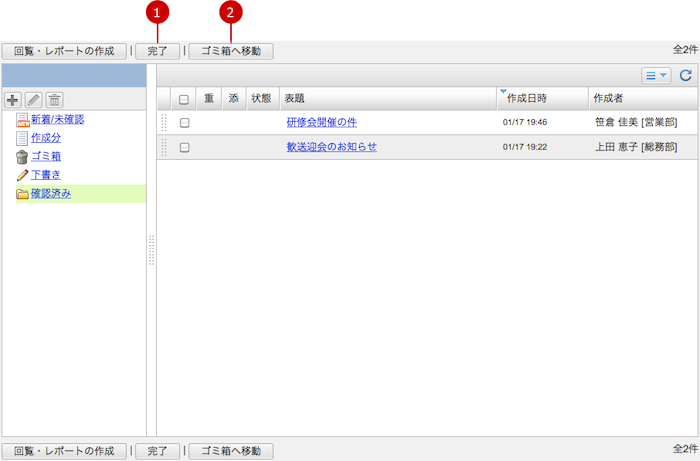Sort by the 状態 column header

263,99
